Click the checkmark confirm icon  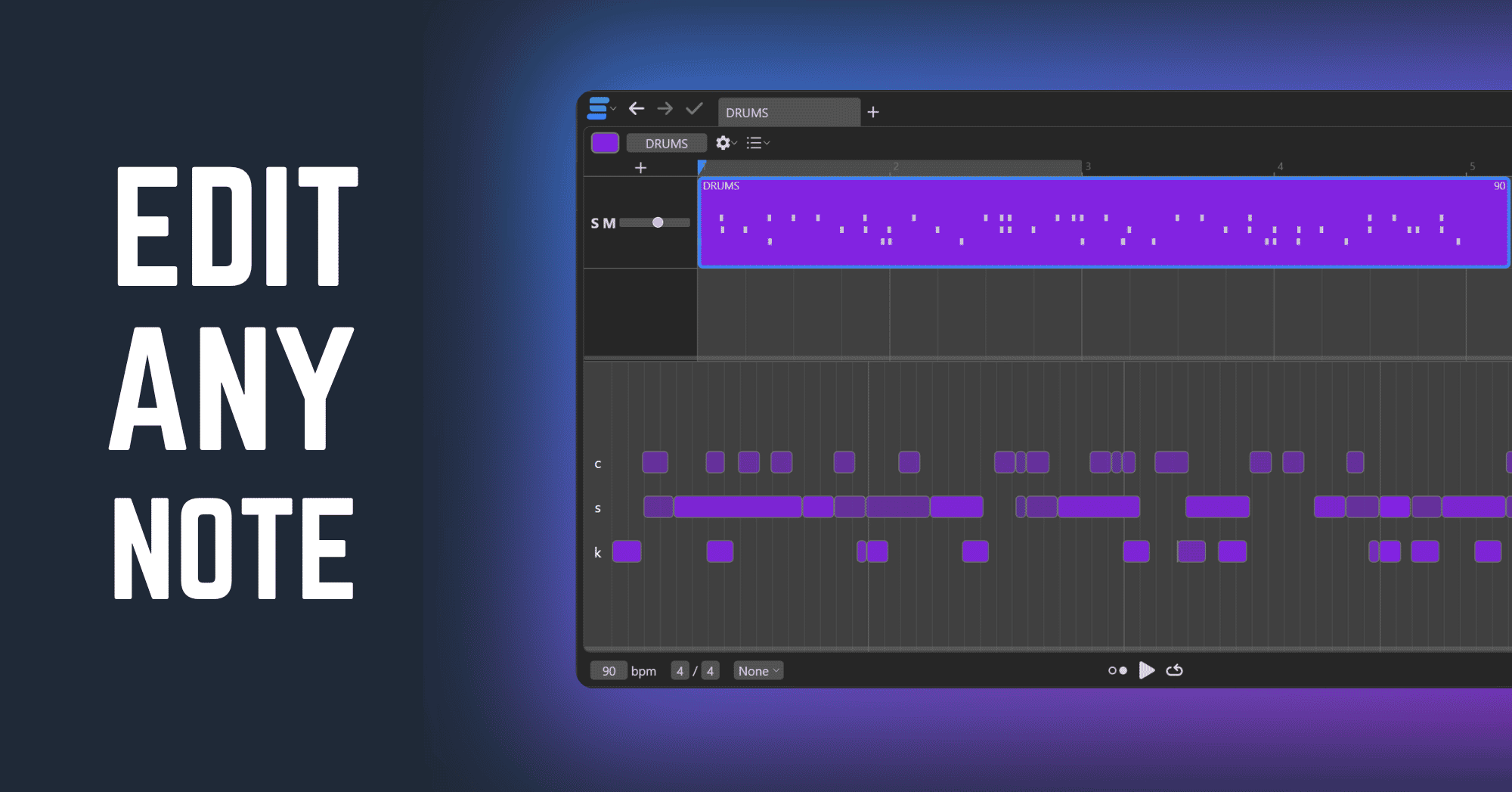click(x=694, y=109)
